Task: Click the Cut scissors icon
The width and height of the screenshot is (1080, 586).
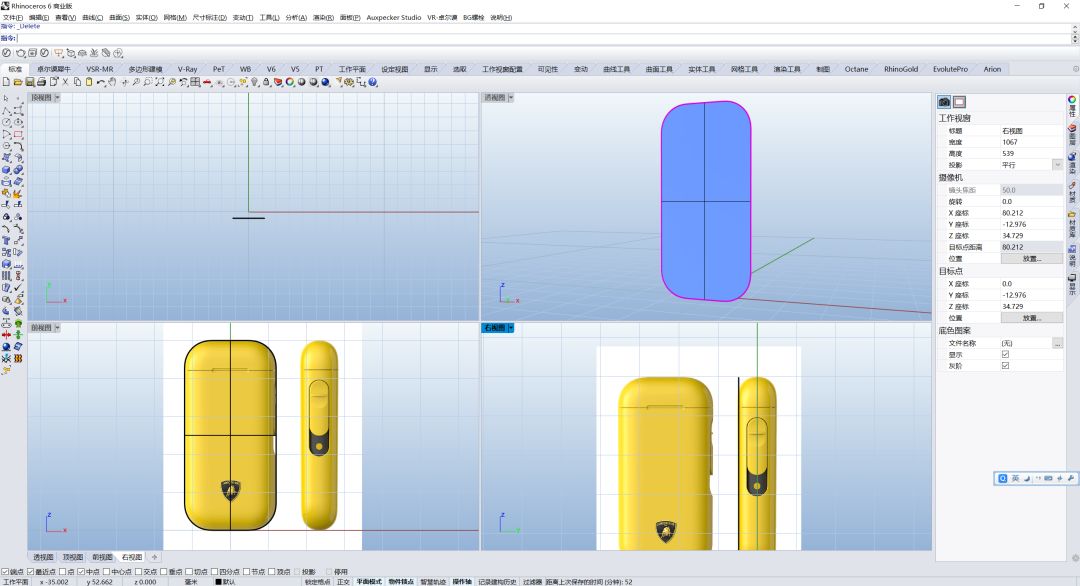Action: [65, 82]
